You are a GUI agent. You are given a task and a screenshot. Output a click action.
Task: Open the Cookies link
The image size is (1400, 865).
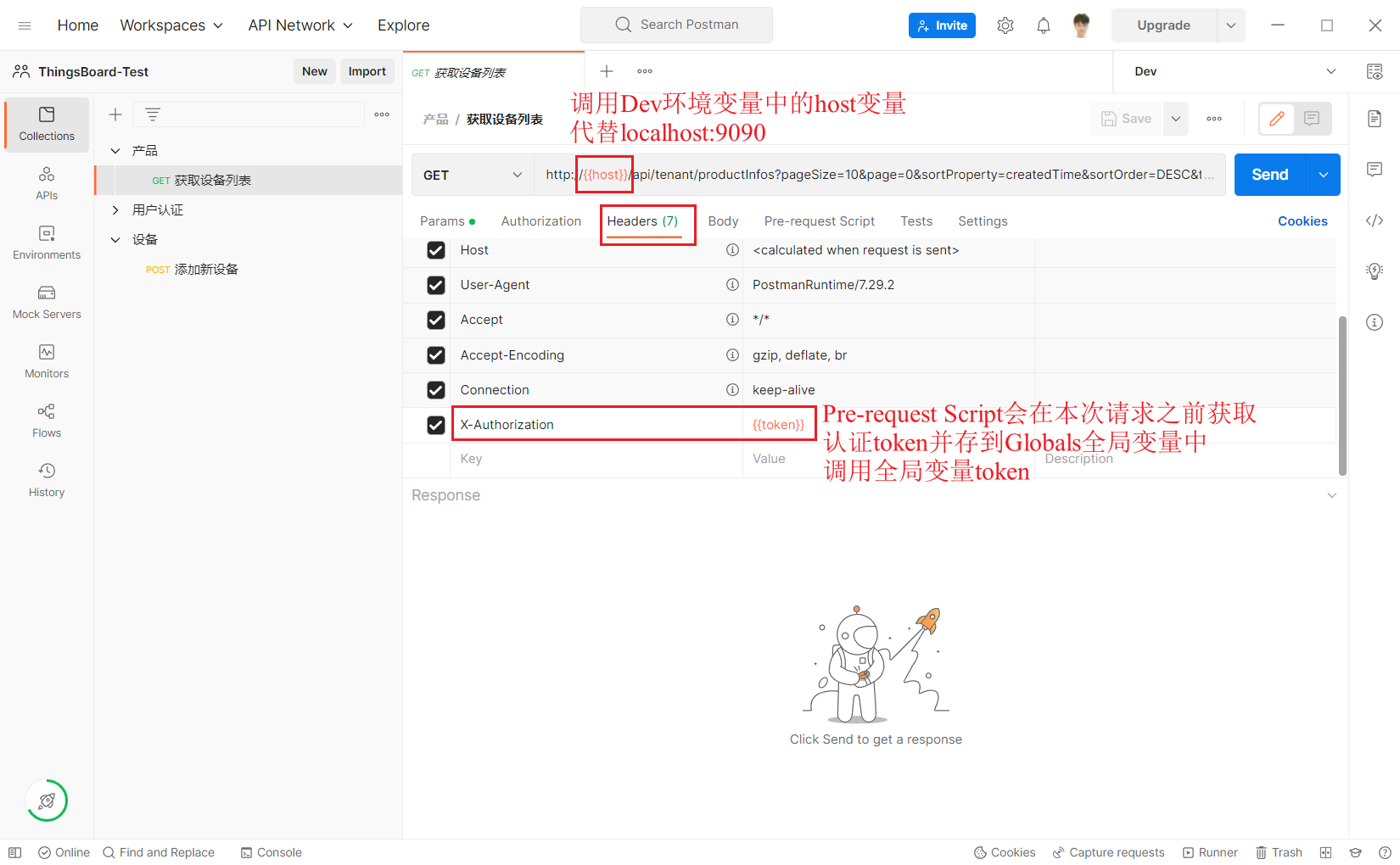1302,221
